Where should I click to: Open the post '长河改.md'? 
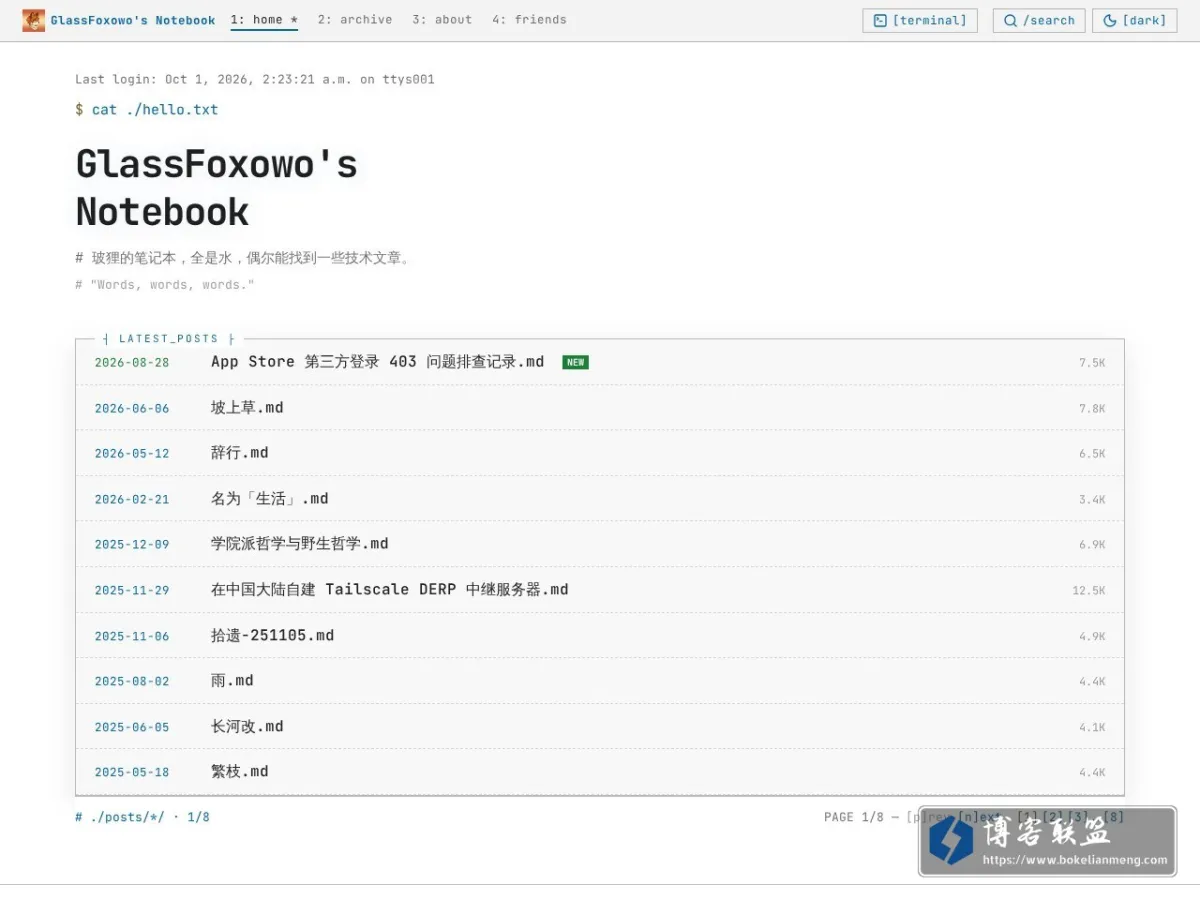247,726
